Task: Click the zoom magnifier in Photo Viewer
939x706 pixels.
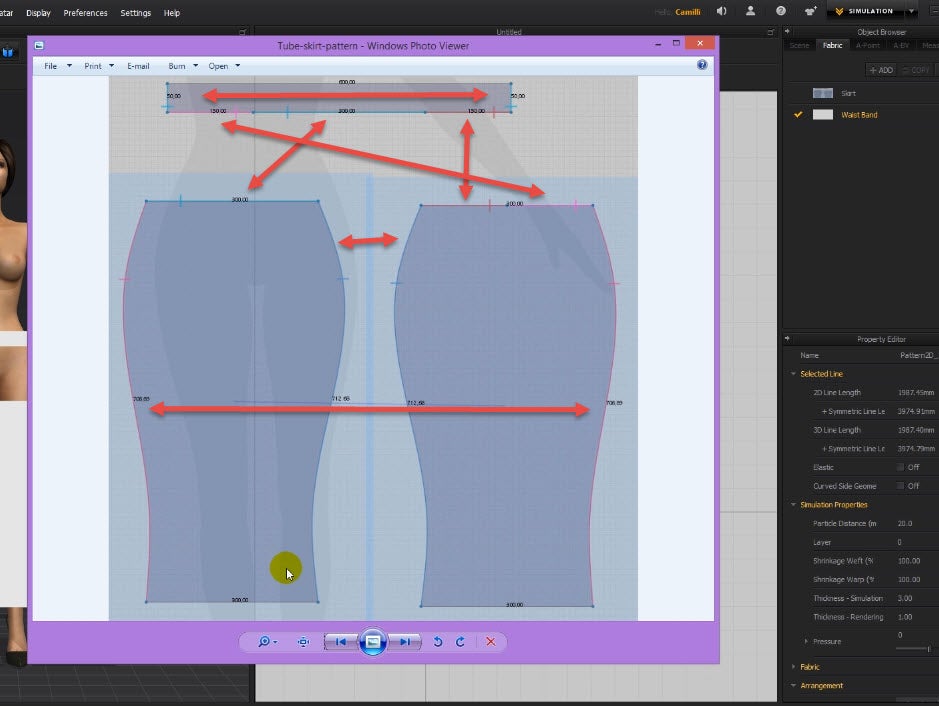Action: [265, 642]
